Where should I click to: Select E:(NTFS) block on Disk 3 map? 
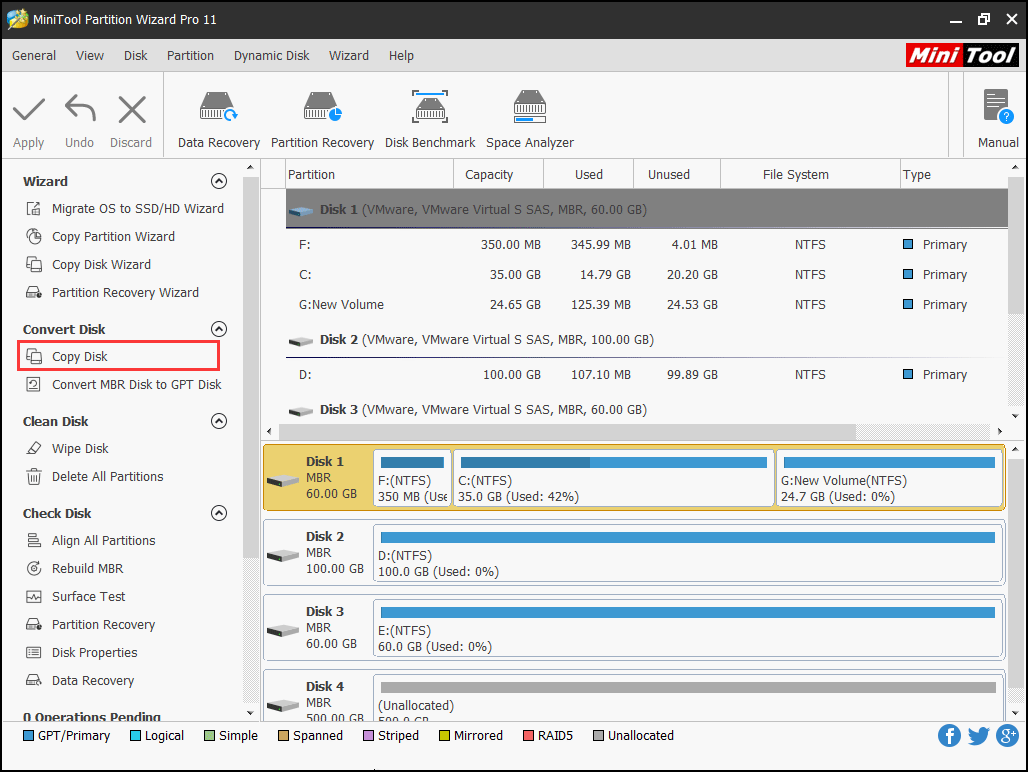688,628
